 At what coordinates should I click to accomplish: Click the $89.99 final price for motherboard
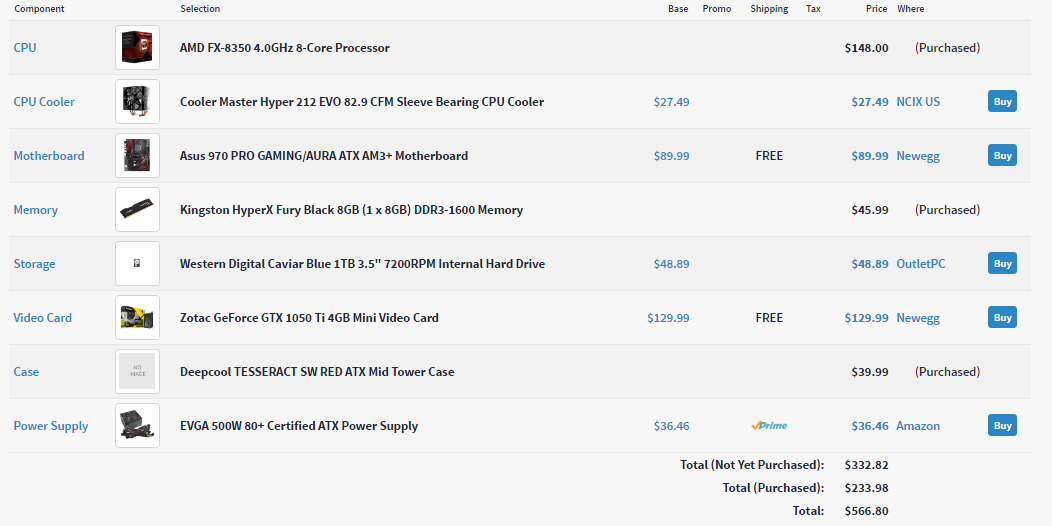870,156
